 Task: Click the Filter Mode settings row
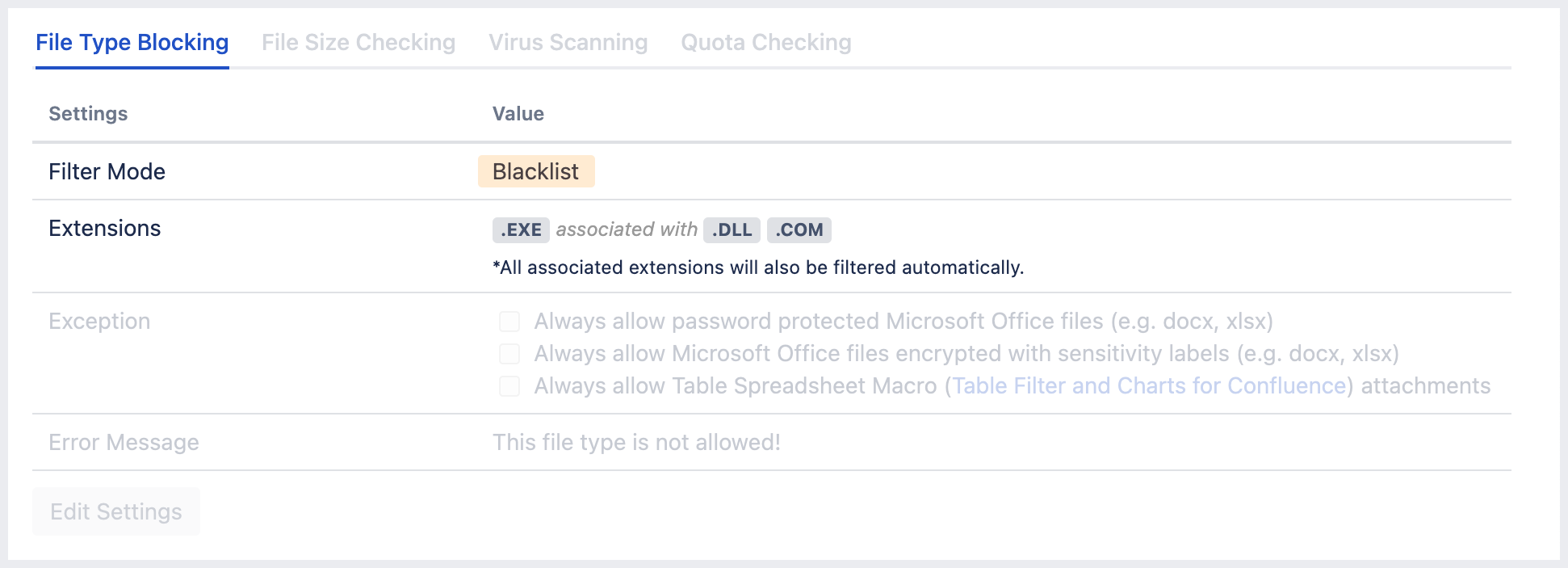(106, 171)
